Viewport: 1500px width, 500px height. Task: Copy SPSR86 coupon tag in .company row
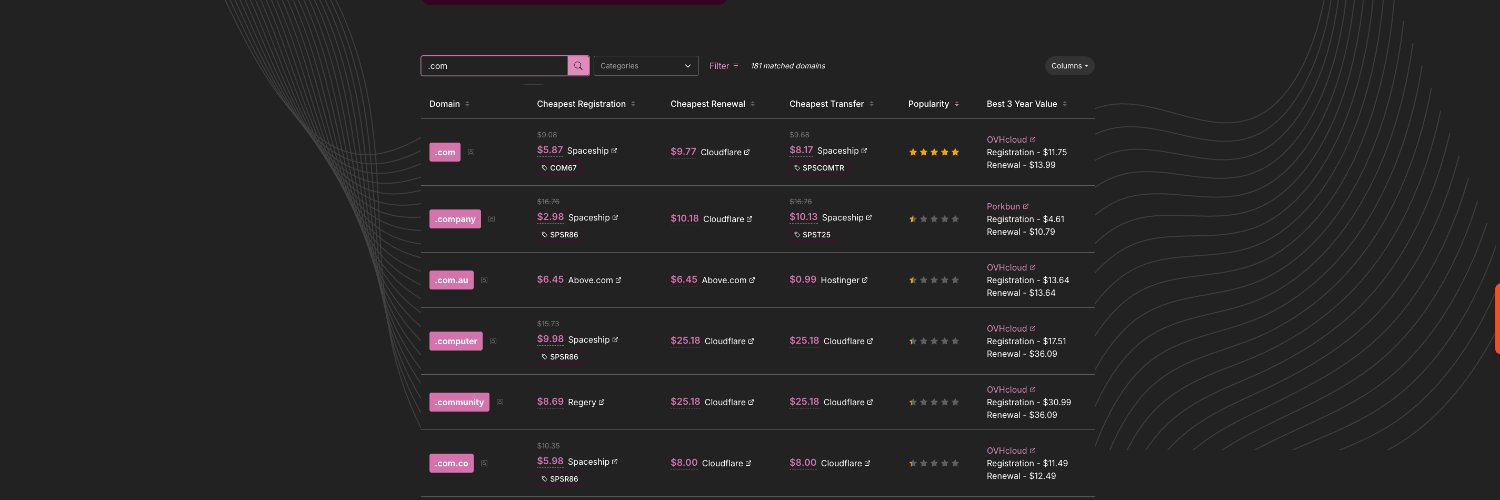[560, 235]
